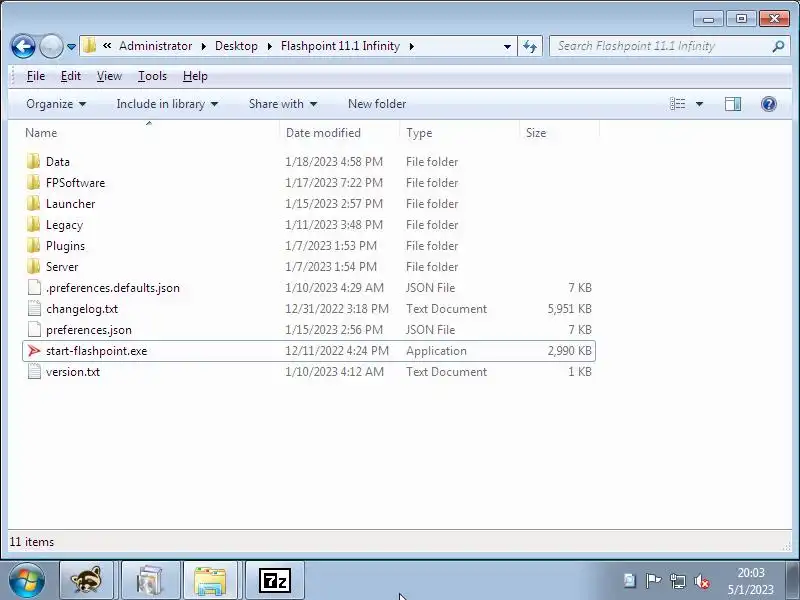Image resolution: width=800 pixels, height=600 pixels.
Task: Click the Change your view icon
Action: point(678,104)
